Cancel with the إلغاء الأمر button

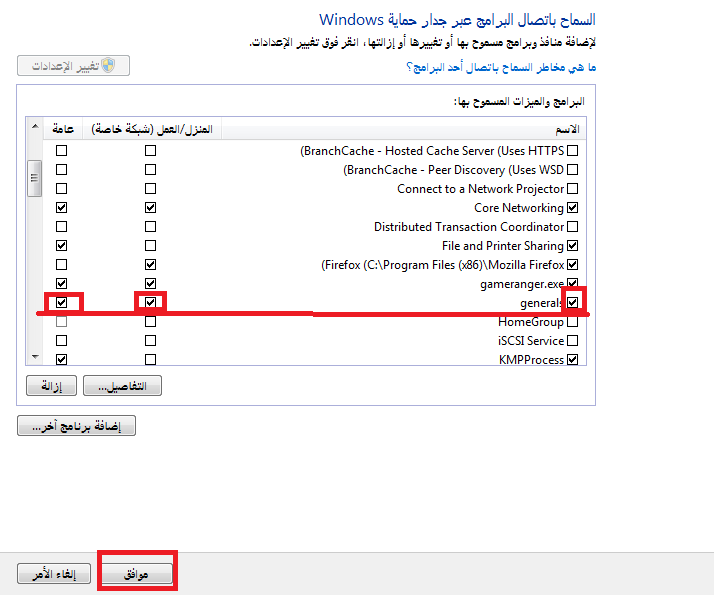[54, 574]
